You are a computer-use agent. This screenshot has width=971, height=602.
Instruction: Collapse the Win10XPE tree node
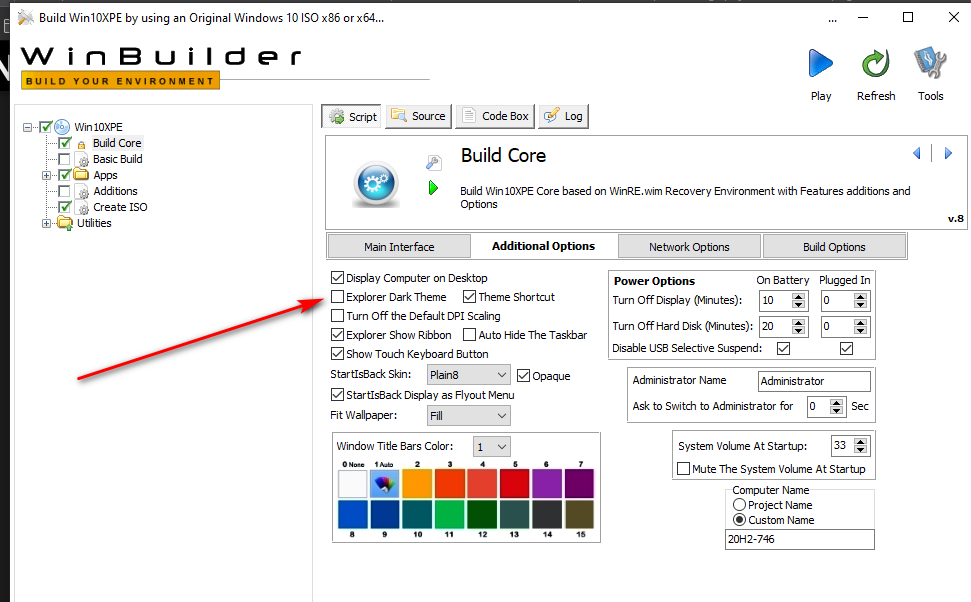tap(27, 127)
